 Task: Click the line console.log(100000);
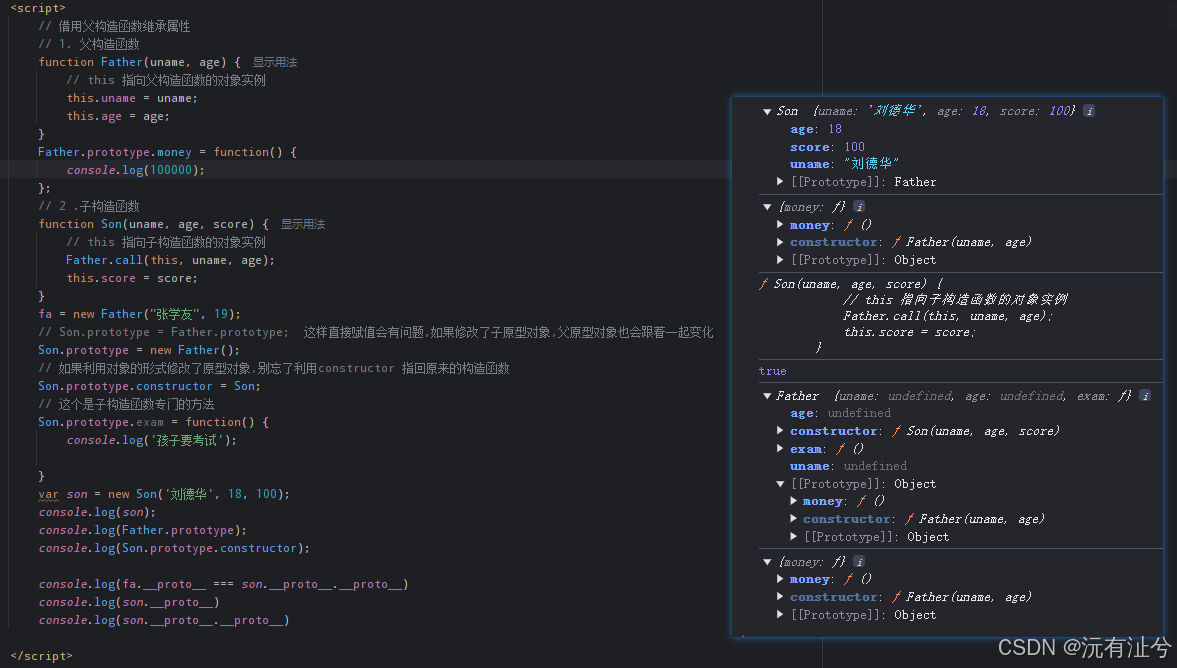135,170
